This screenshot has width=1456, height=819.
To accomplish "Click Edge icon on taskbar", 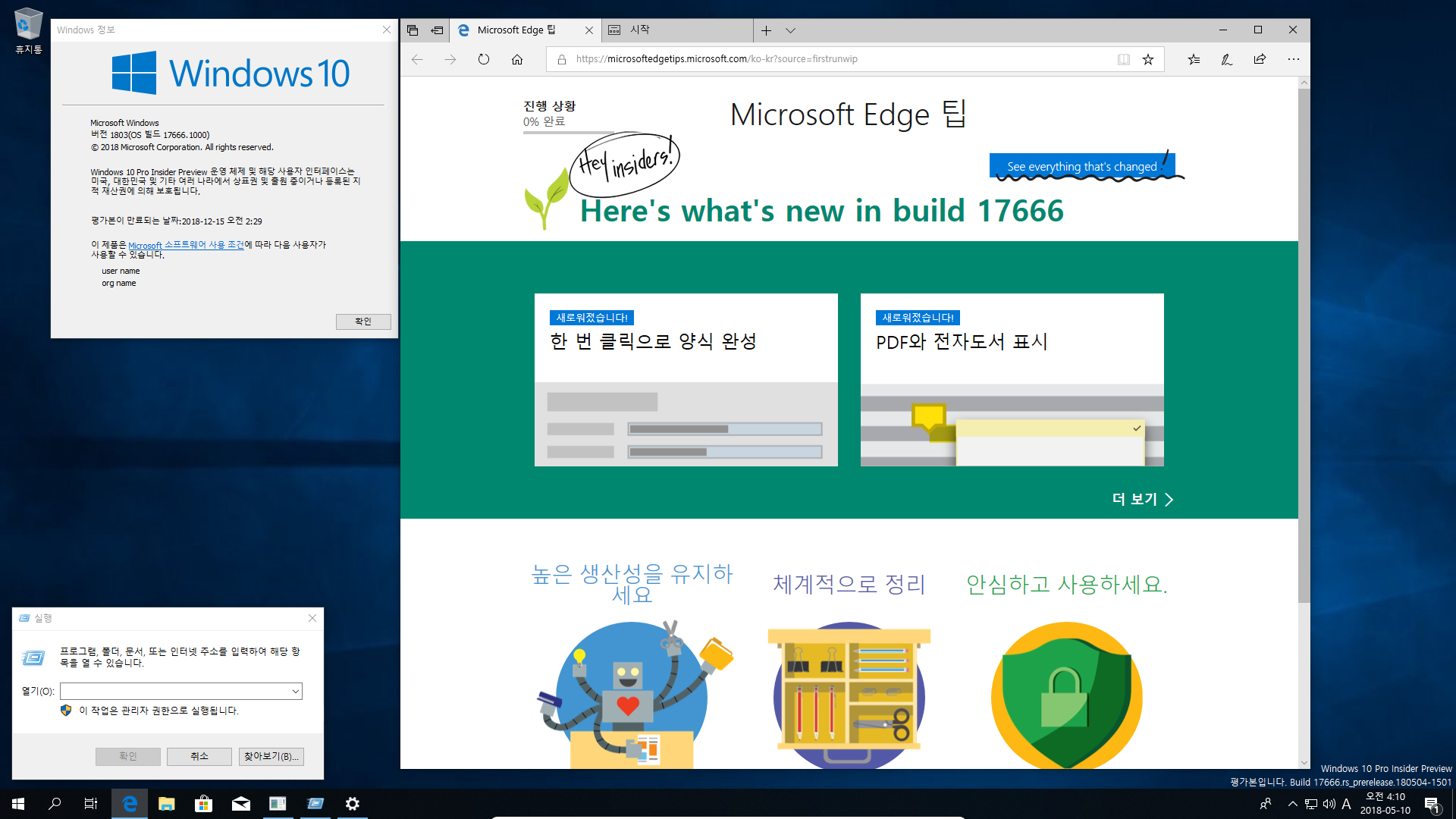I will point(130,804).
